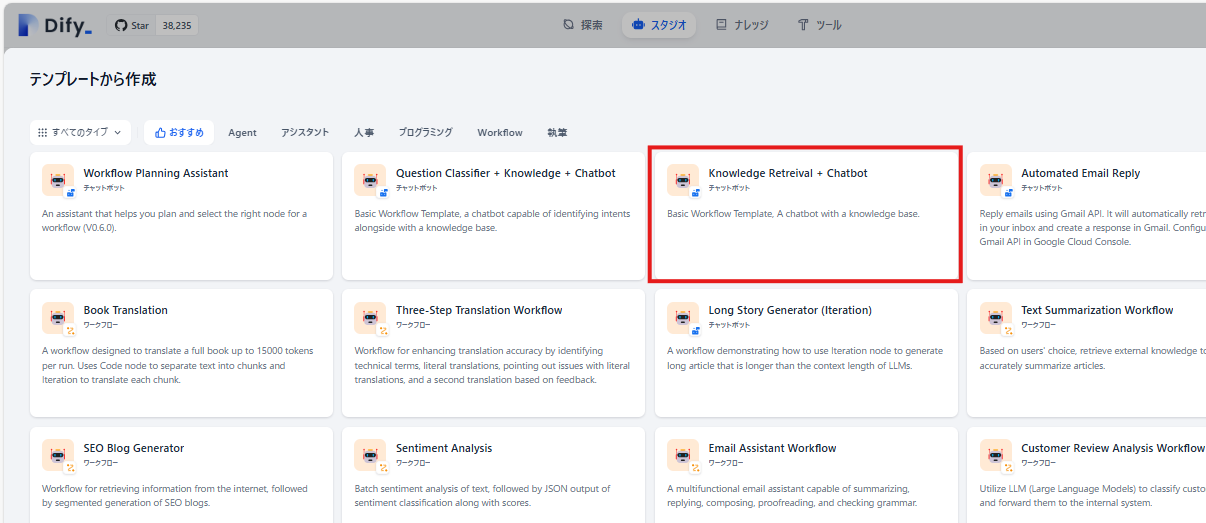Select the プログラミング category filter
Viewport: 1206px width, 523px height.
coord(425,132)
